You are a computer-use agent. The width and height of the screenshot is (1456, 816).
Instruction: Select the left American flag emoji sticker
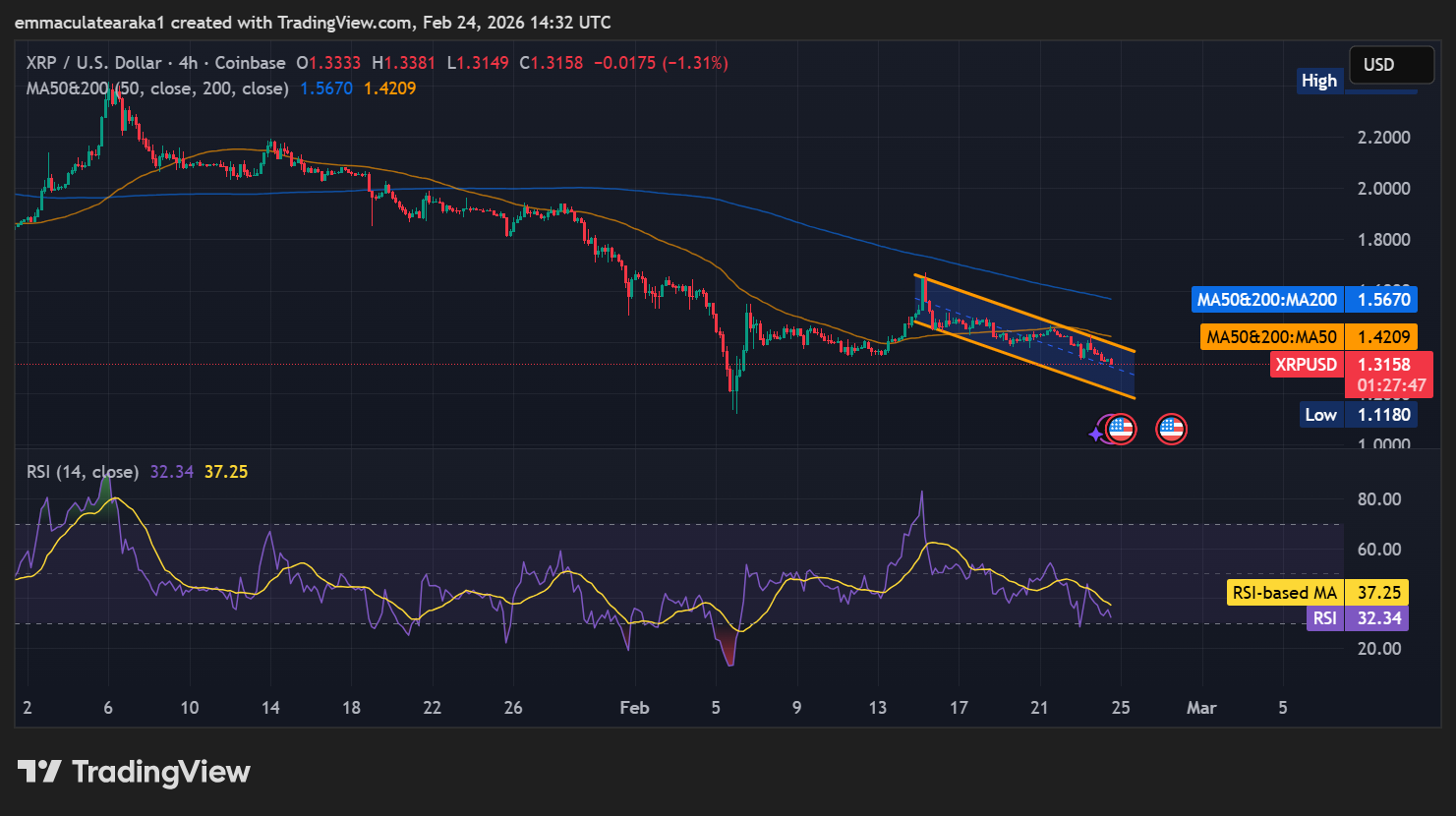tap(1120, 429)
